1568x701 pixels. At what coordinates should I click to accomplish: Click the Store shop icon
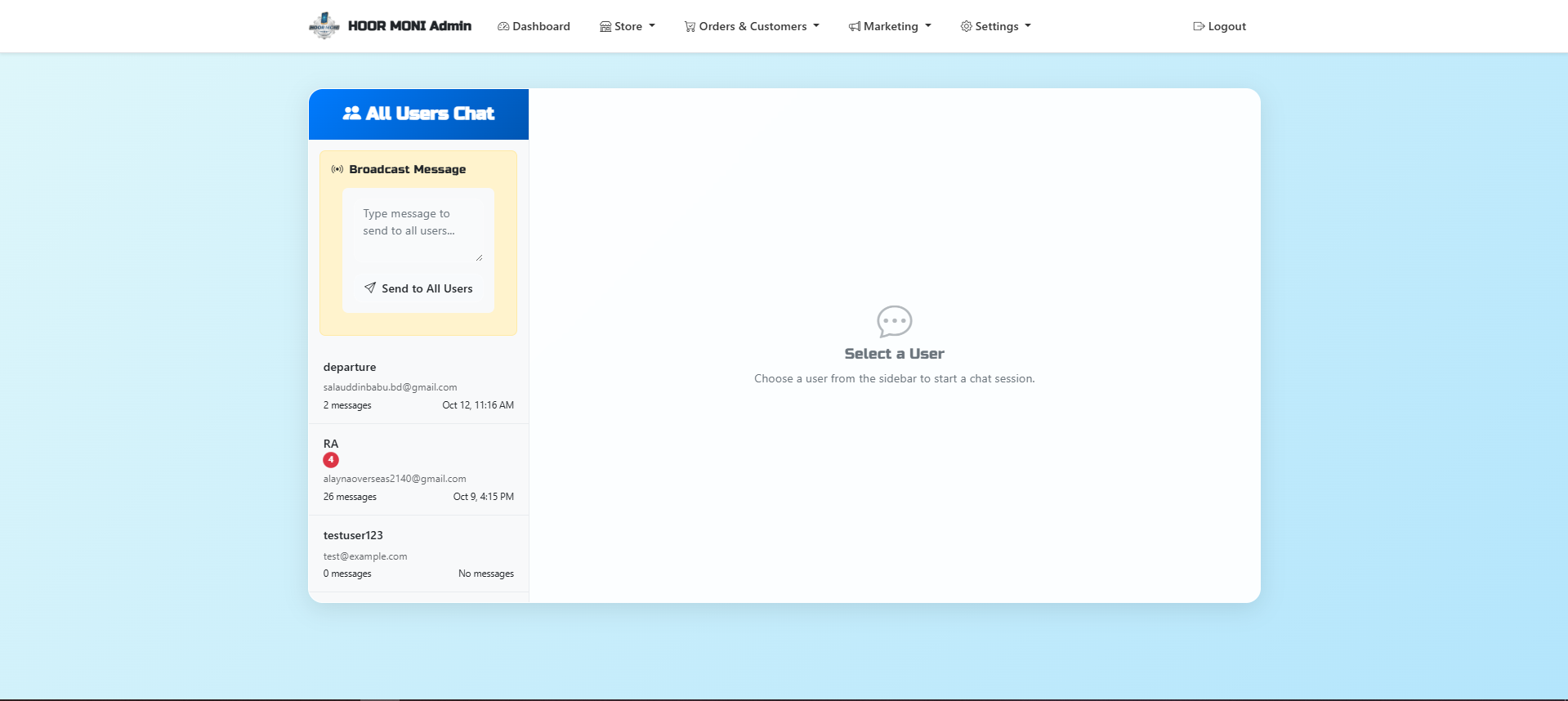[605, 26]
